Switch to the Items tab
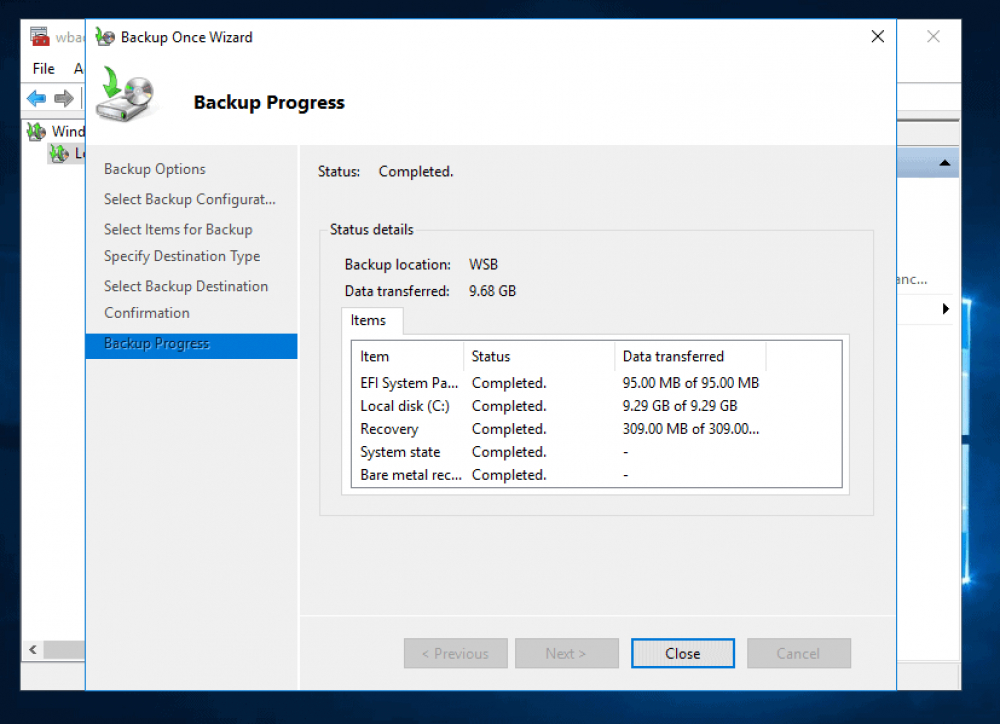This screenshot has width=1000, height=724. (x=371, y=320)
